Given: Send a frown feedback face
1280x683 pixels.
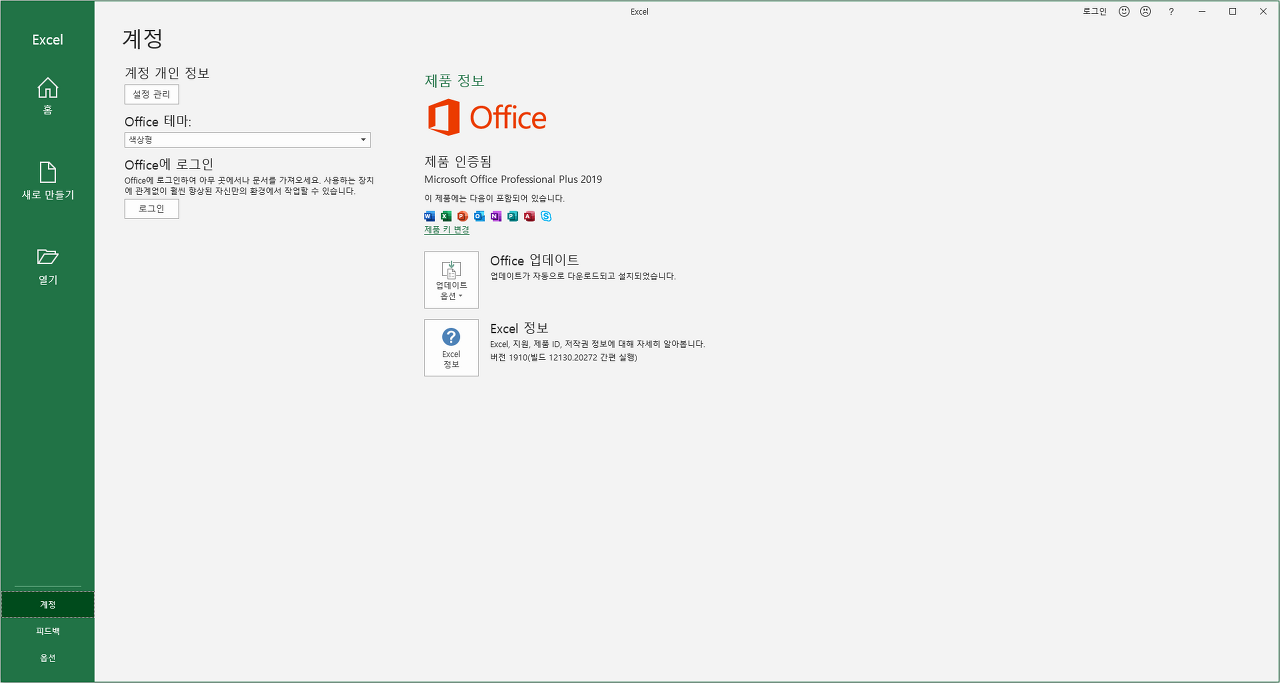Looking at the screenshot, I should [x=1145, y=11].
